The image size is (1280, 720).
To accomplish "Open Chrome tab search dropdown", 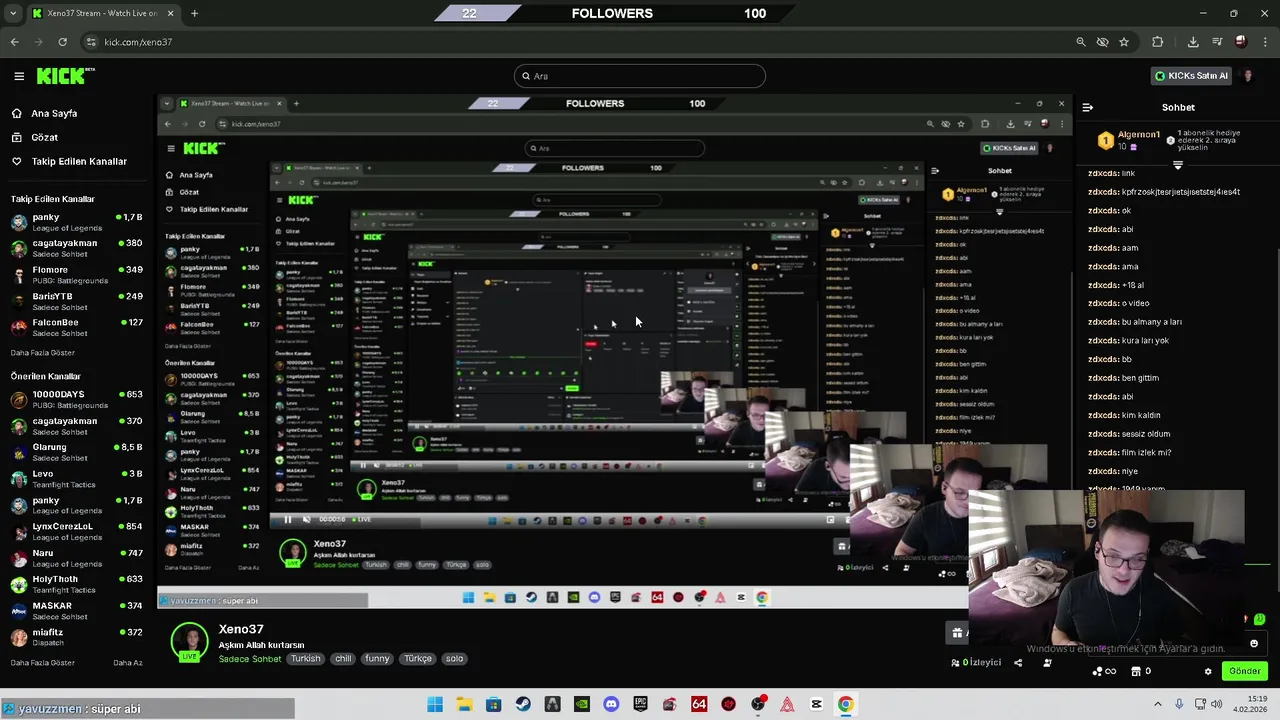I will 13,13.
